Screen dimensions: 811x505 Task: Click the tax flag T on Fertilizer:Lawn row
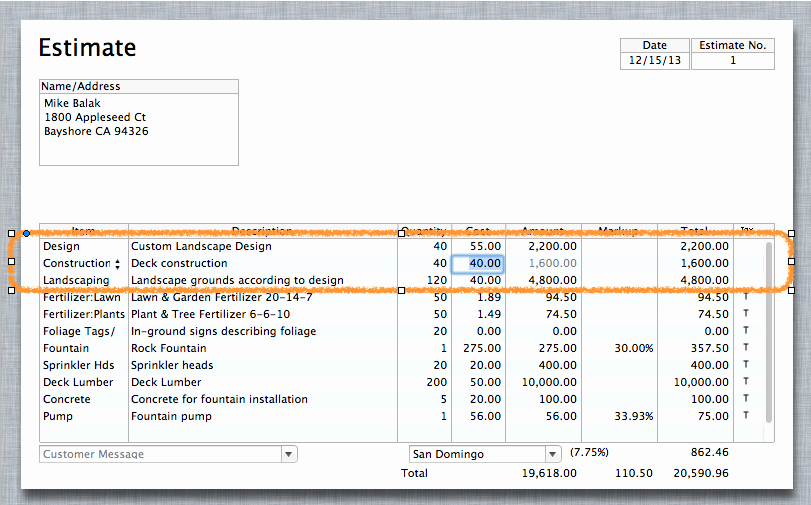(746, 296)
